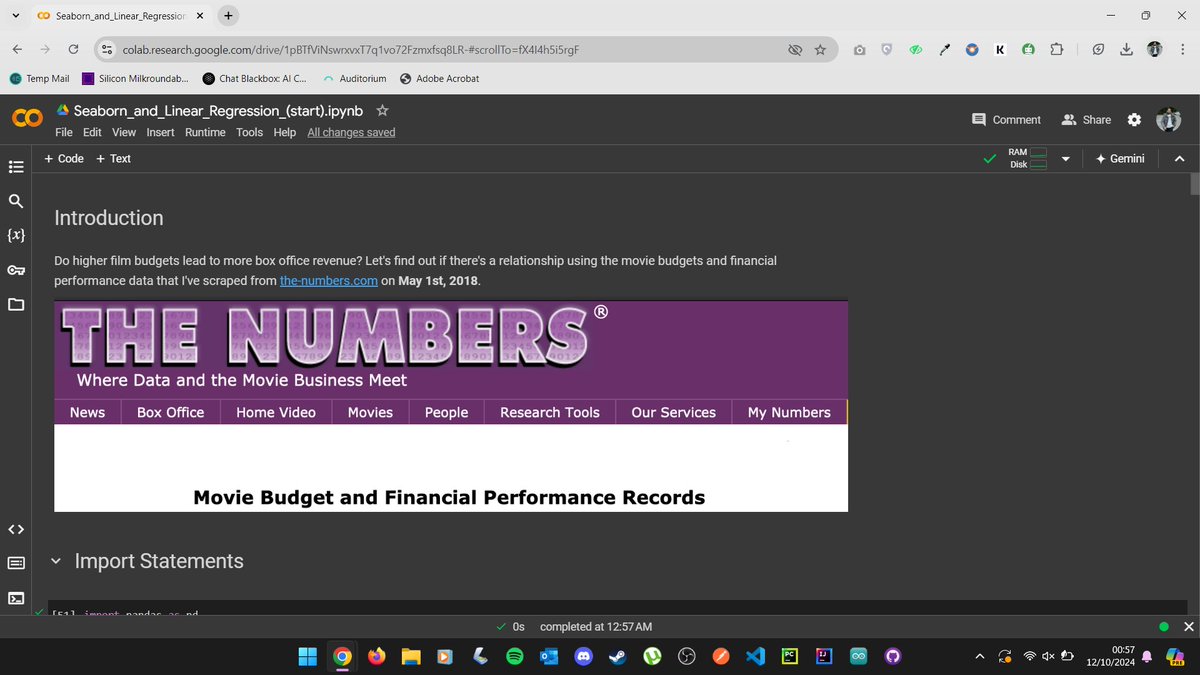Launch Visual Studio Code from taskbar
Screen dimensions: 1200x675
pos(755,656)
